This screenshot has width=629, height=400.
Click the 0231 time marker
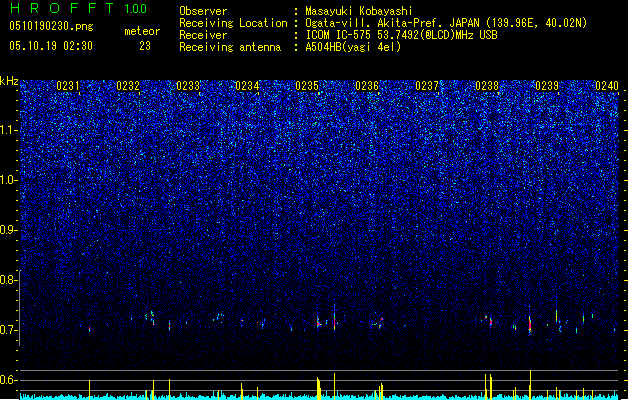tap(68, 86)
